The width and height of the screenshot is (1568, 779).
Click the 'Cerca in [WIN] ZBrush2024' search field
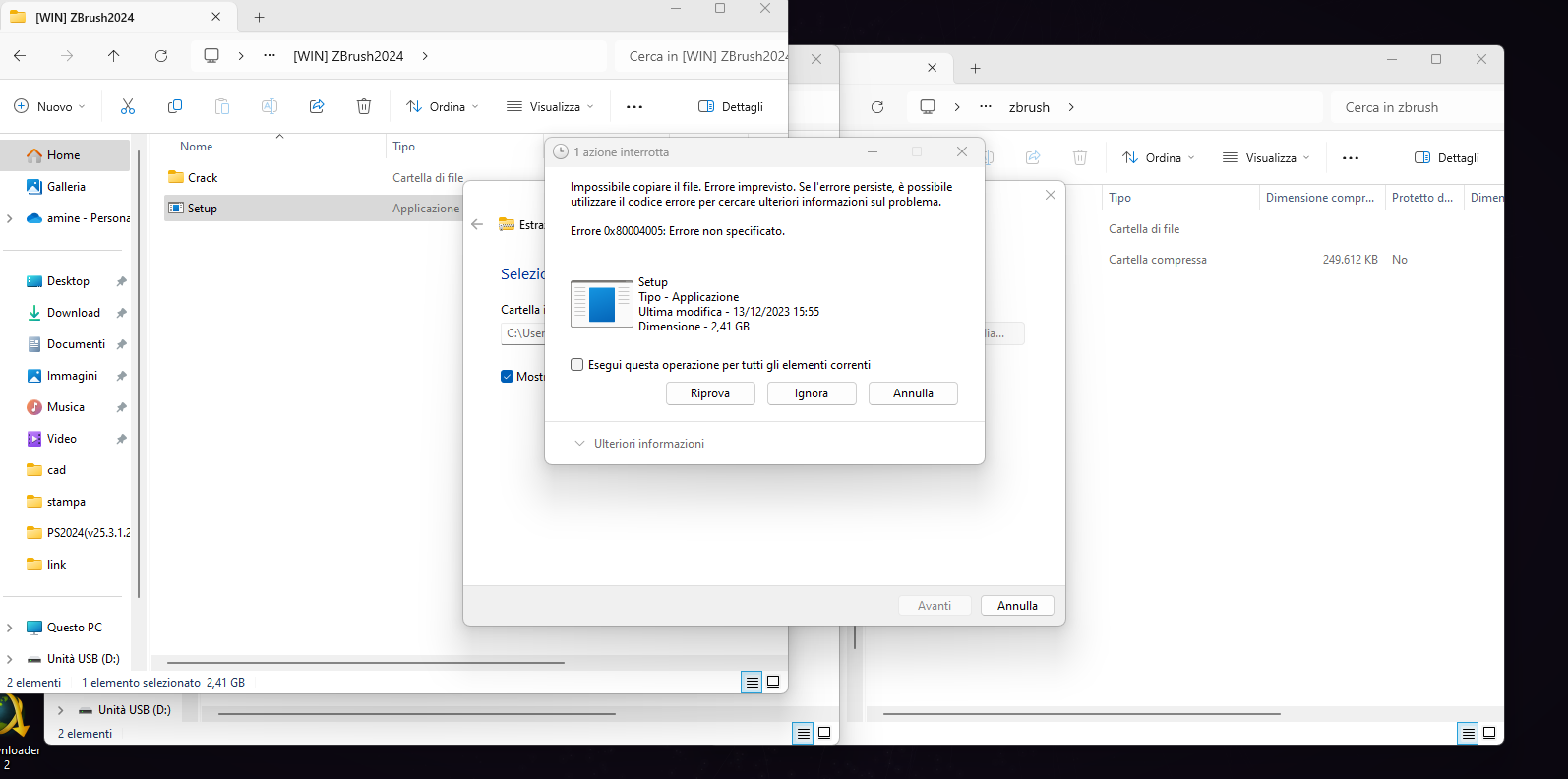[701, 56]
